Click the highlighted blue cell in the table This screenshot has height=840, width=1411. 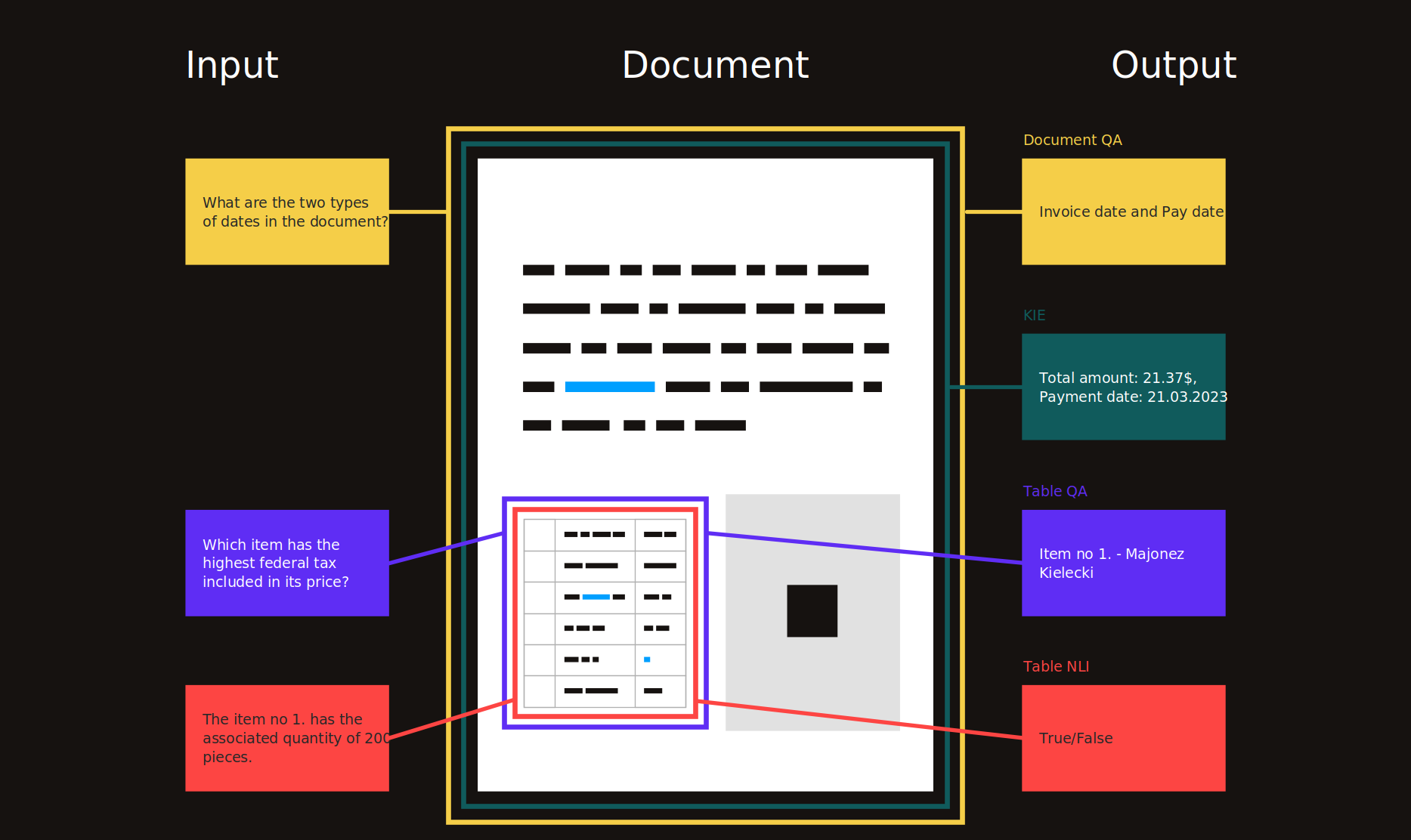tap(596, 597)
